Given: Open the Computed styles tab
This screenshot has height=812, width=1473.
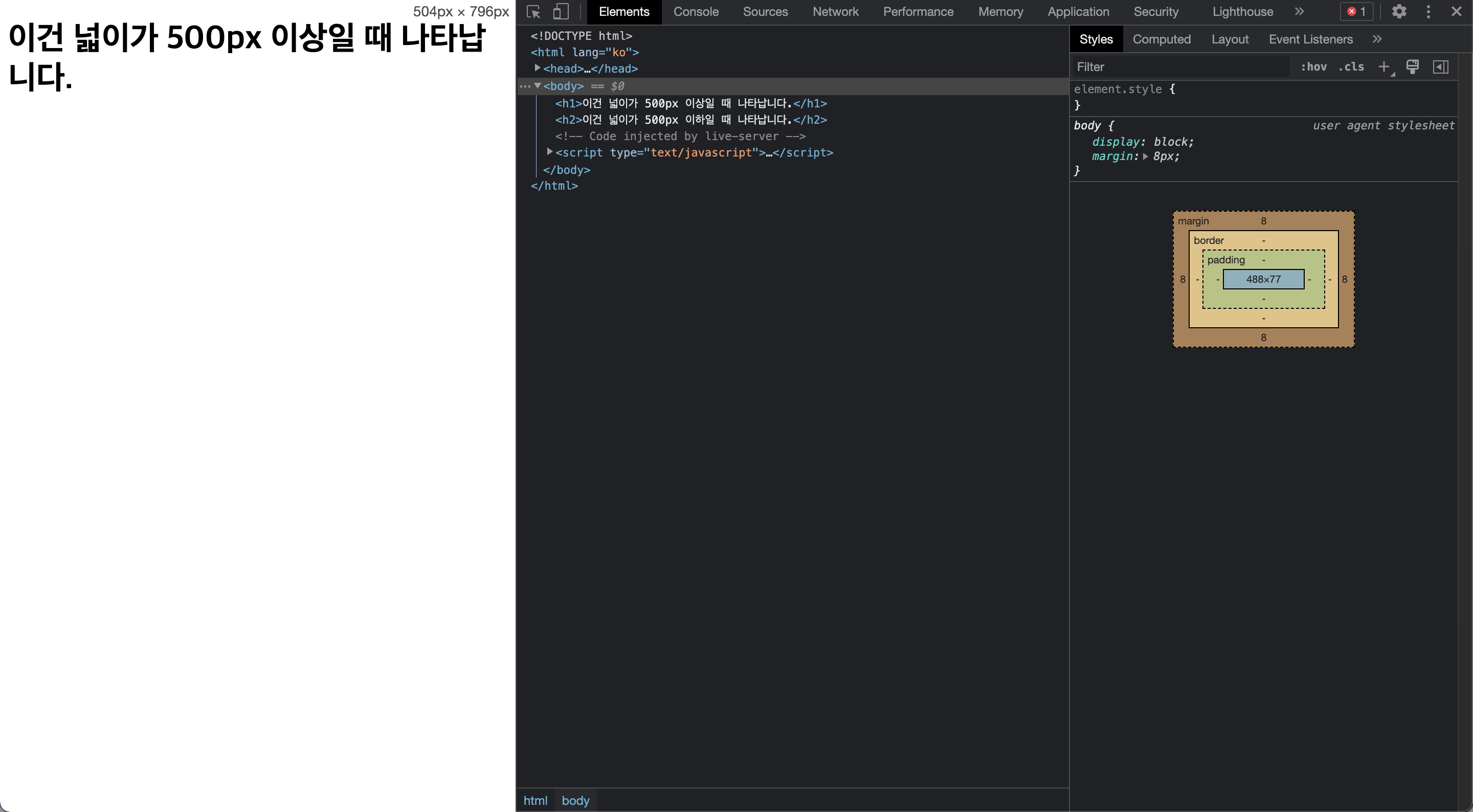Looking at the screenshot, I should point(1162,39).
